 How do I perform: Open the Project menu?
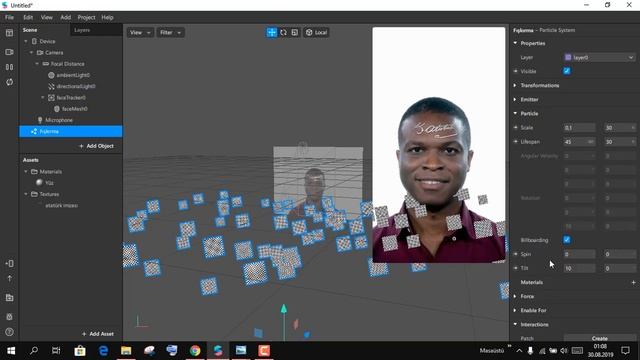tap(86, 17)
